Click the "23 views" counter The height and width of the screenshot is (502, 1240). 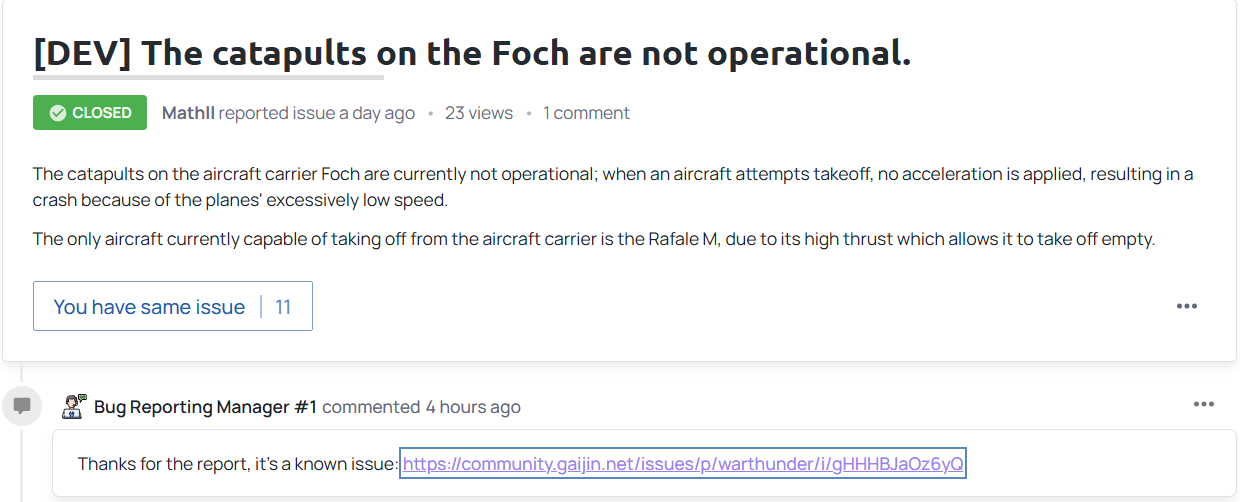coord(479,113)
